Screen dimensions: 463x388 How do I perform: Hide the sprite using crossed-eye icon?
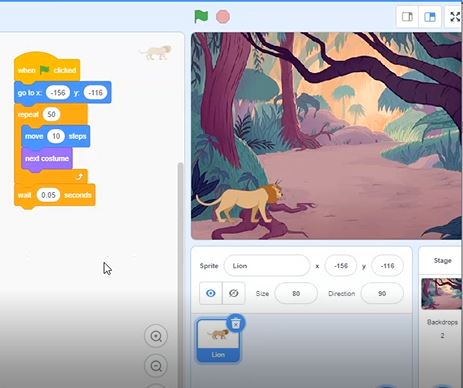(234, 293)
